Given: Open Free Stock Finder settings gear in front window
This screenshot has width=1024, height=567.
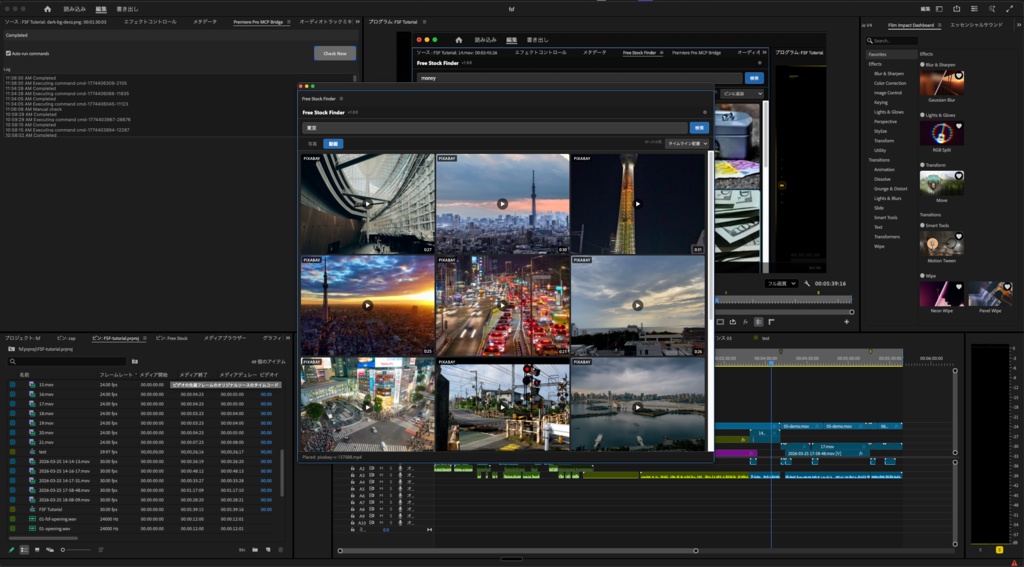Looking at the screenshot, I should click(x=704, y=112).
